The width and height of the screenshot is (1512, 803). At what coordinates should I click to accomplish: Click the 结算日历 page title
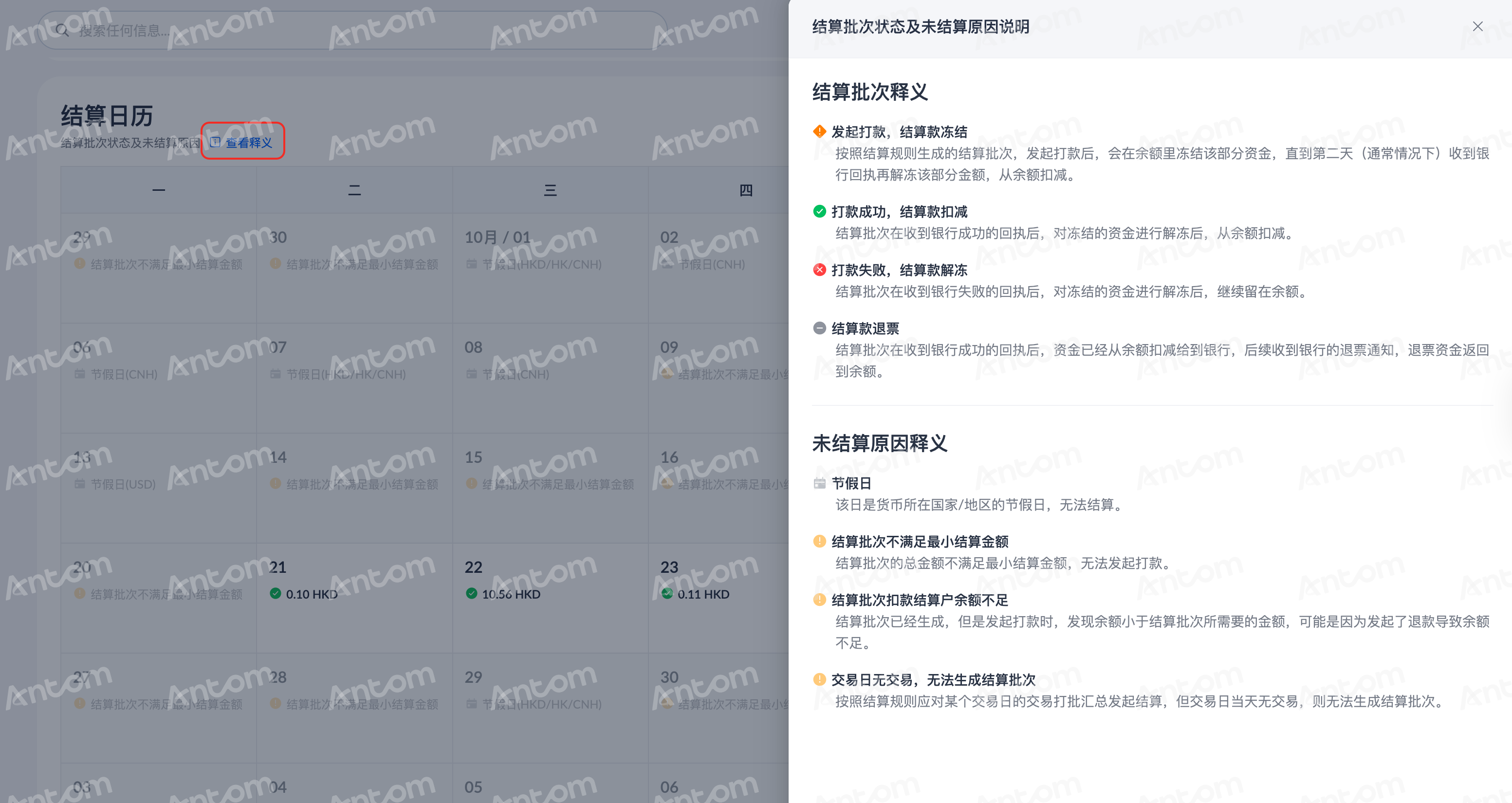pos(107,116)
